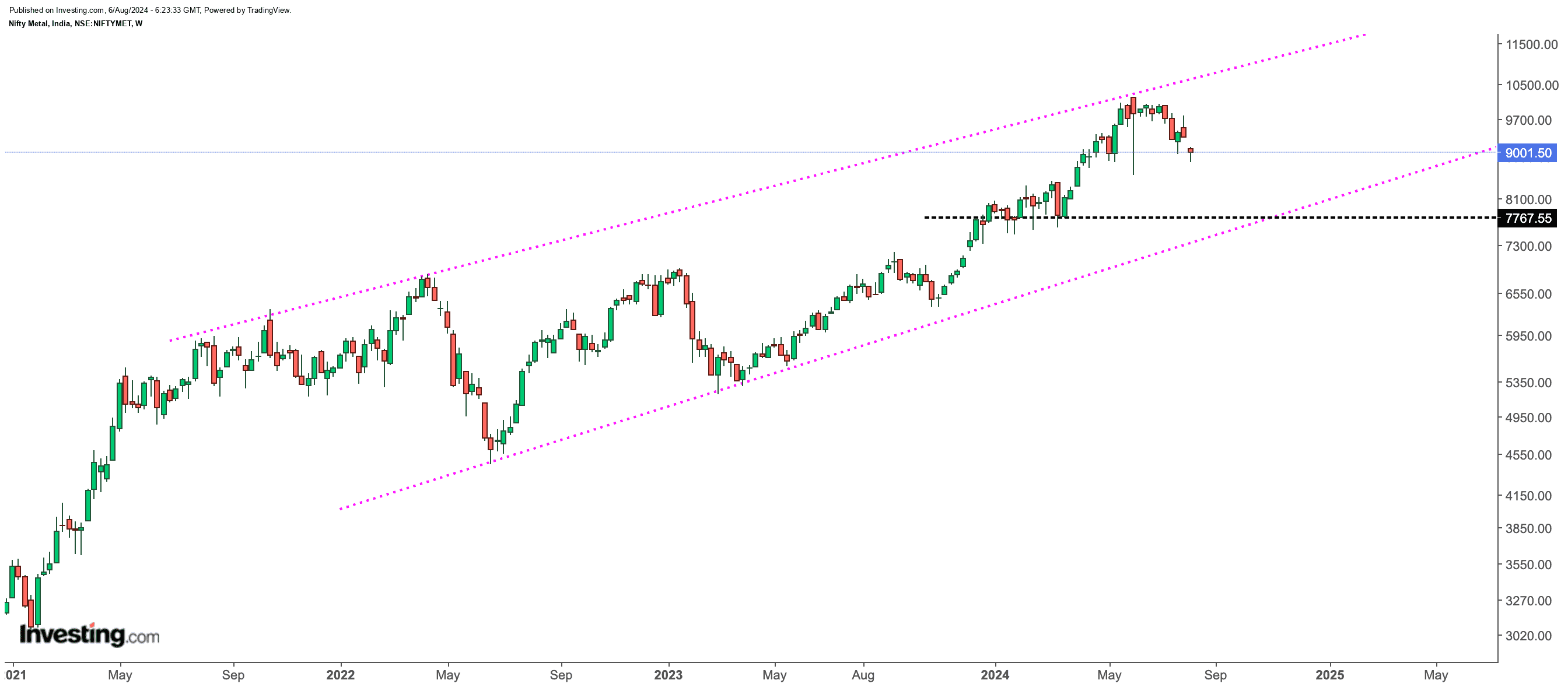Screen dimensions: 1568x687
Task: Click the support level label 7767.55
Action: click(1528, 218)
